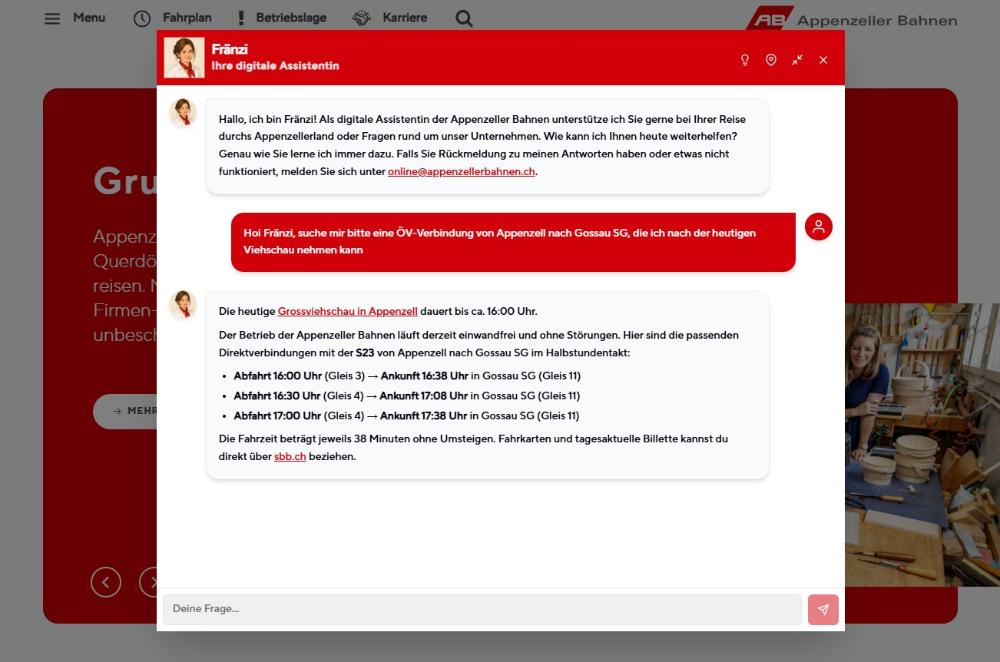Click the Menu label in the top bar
This screenshot has height=662, width=1000.
pos(89,18)
